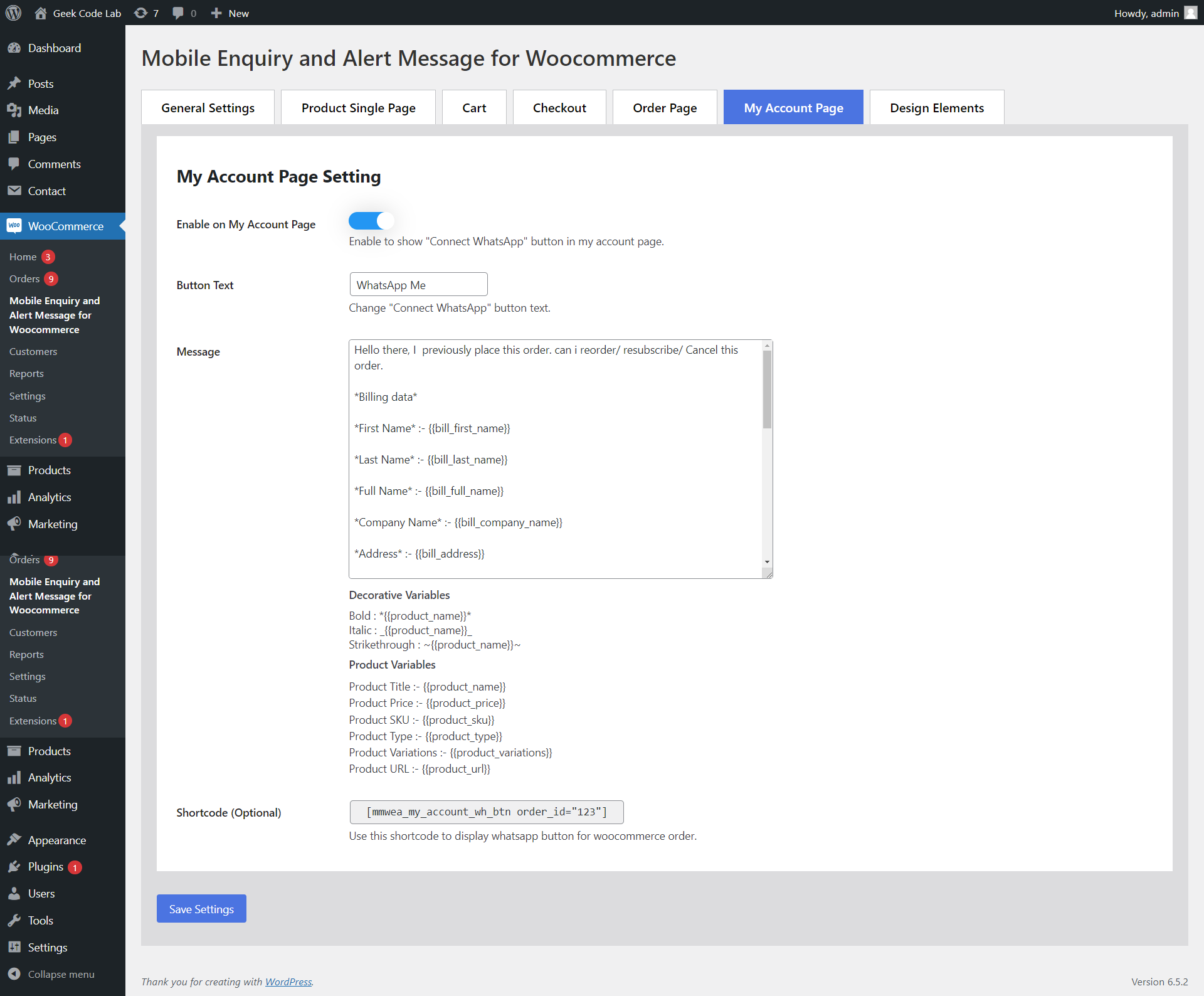Open the New content plus menu
This screenshot has height=996, width=1204.
[216, 13]
